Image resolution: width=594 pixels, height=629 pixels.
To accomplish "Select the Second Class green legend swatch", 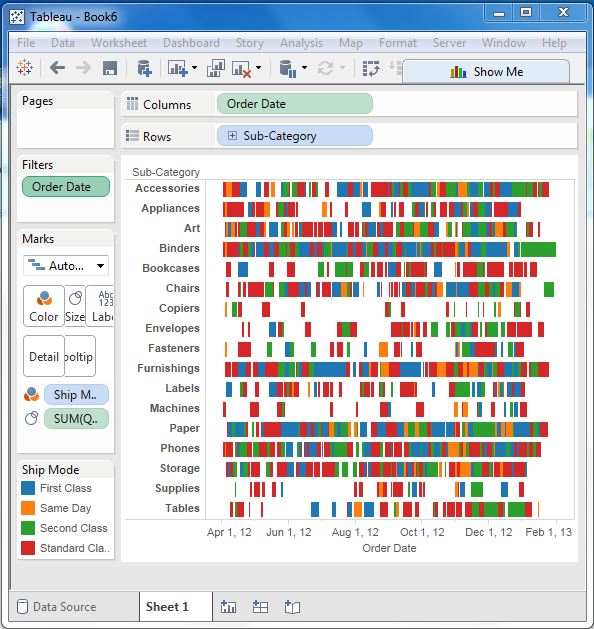I will tap(28, 528).
